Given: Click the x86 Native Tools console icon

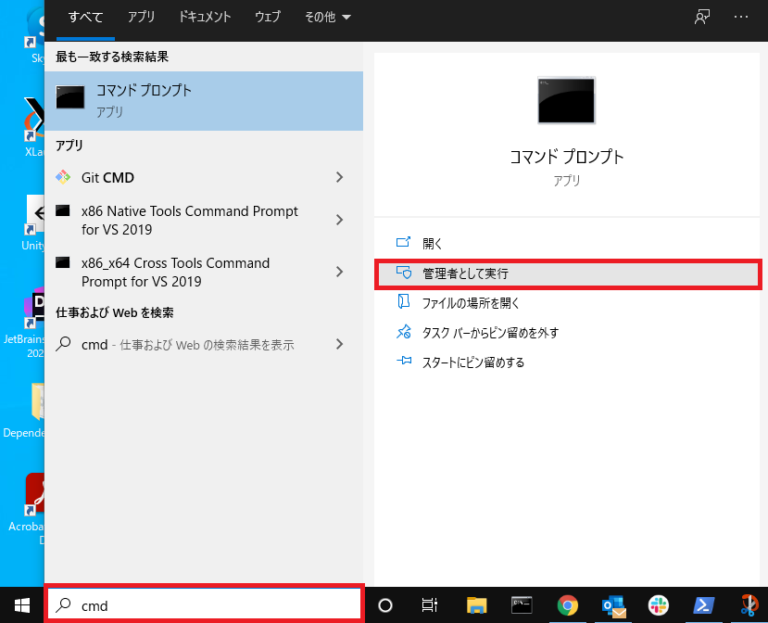Looking at the screenshot, I should 63,211.
